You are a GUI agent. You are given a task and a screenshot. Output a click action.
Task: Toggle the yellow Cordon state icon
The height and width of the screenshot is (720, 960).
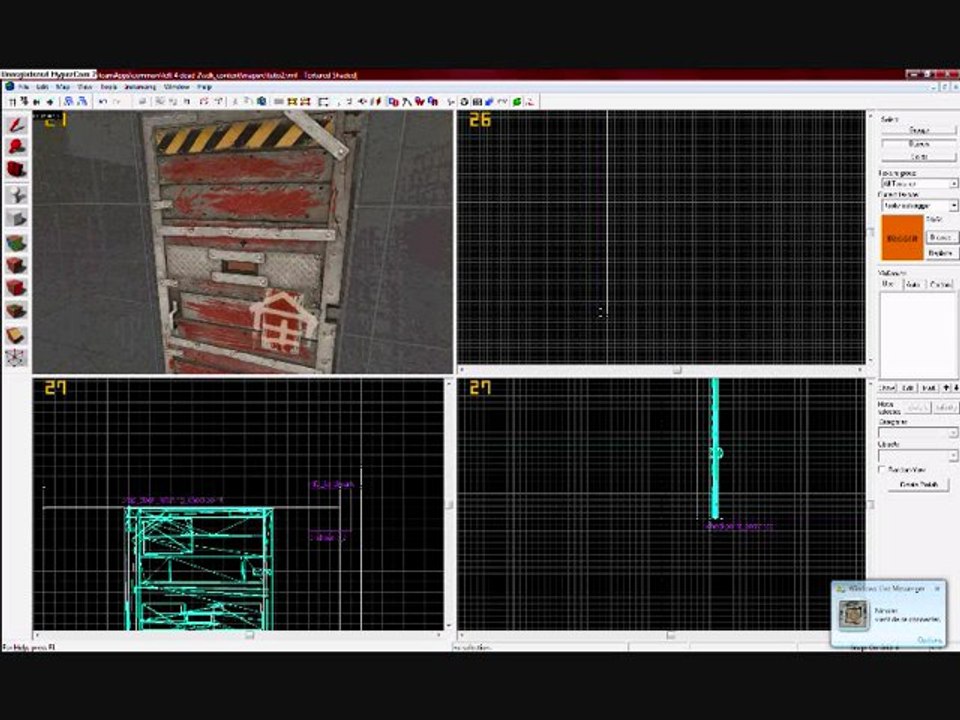click(292, 102)
